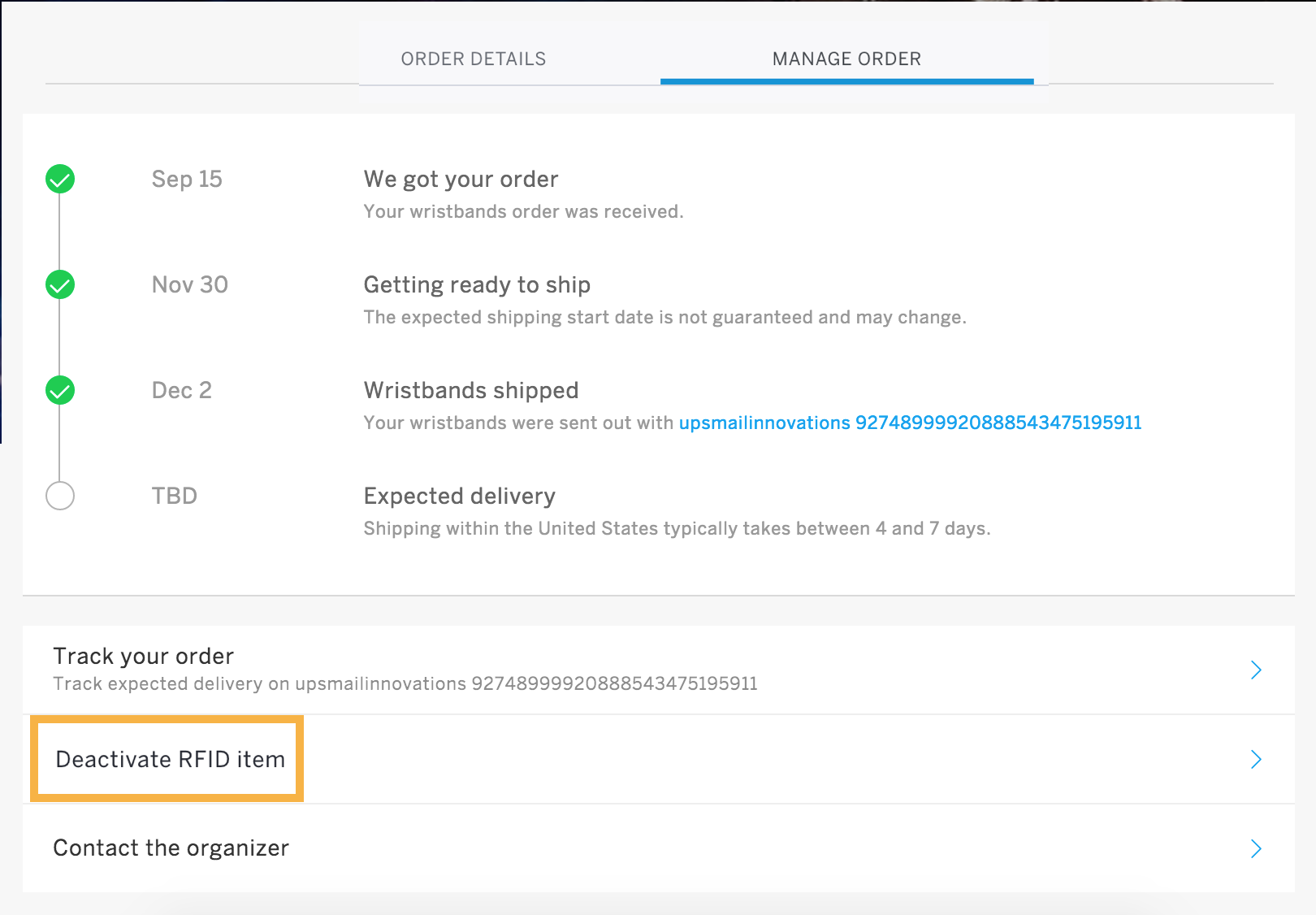
Task: Click the empty circle next to TBD
Action: pyautogui.click(x=60, y=496)
